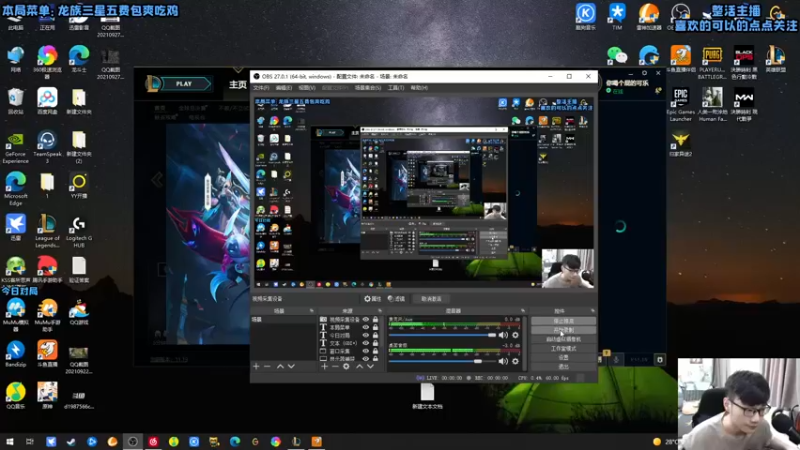Open settings gear for desktop audio channel
This screenshot has height=450, width=800.
[515, 361]
